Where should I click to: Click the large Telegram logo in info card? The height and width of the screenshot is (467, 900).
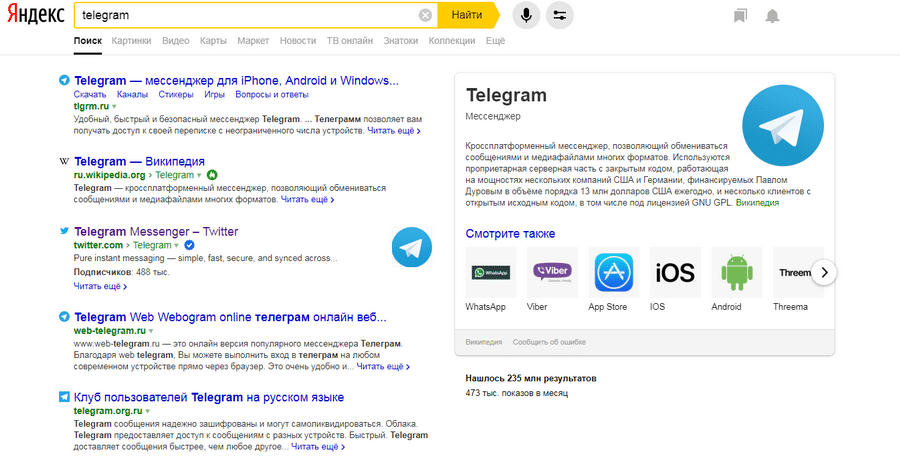click(x=782, y=125)
